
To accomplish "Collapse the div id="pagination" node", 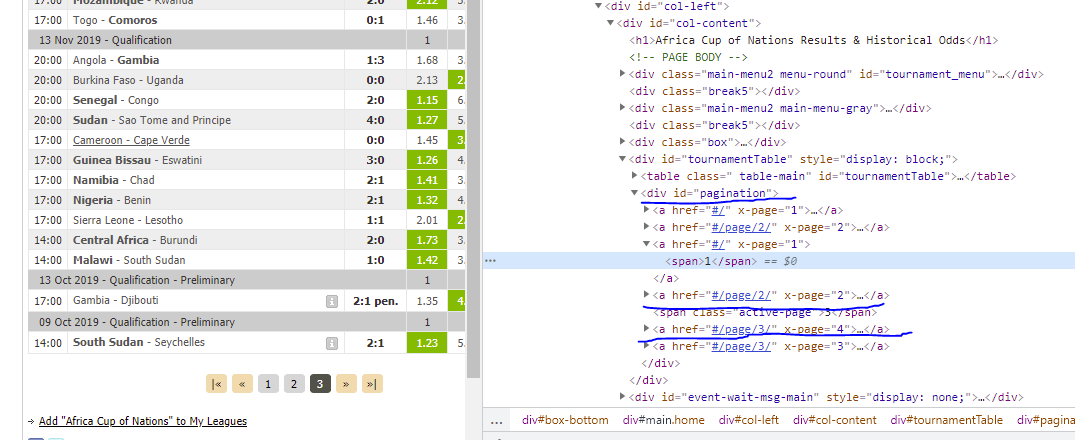I will [635, 193].
